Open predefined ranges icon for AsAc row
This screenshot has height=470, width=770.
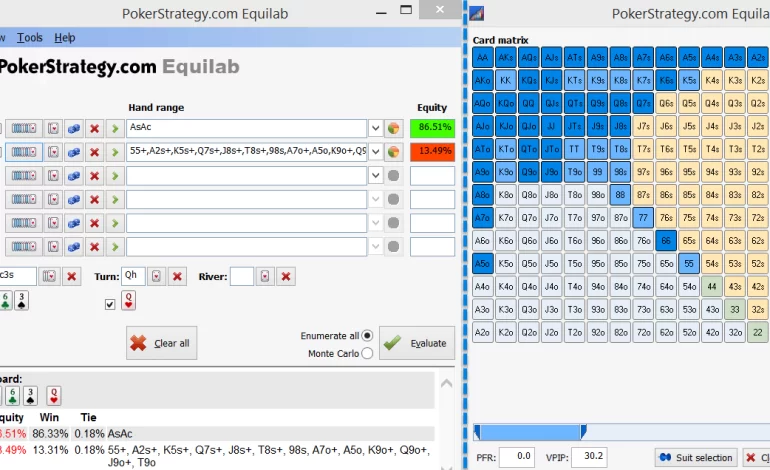pyautogui.click(x=24, y=129)
